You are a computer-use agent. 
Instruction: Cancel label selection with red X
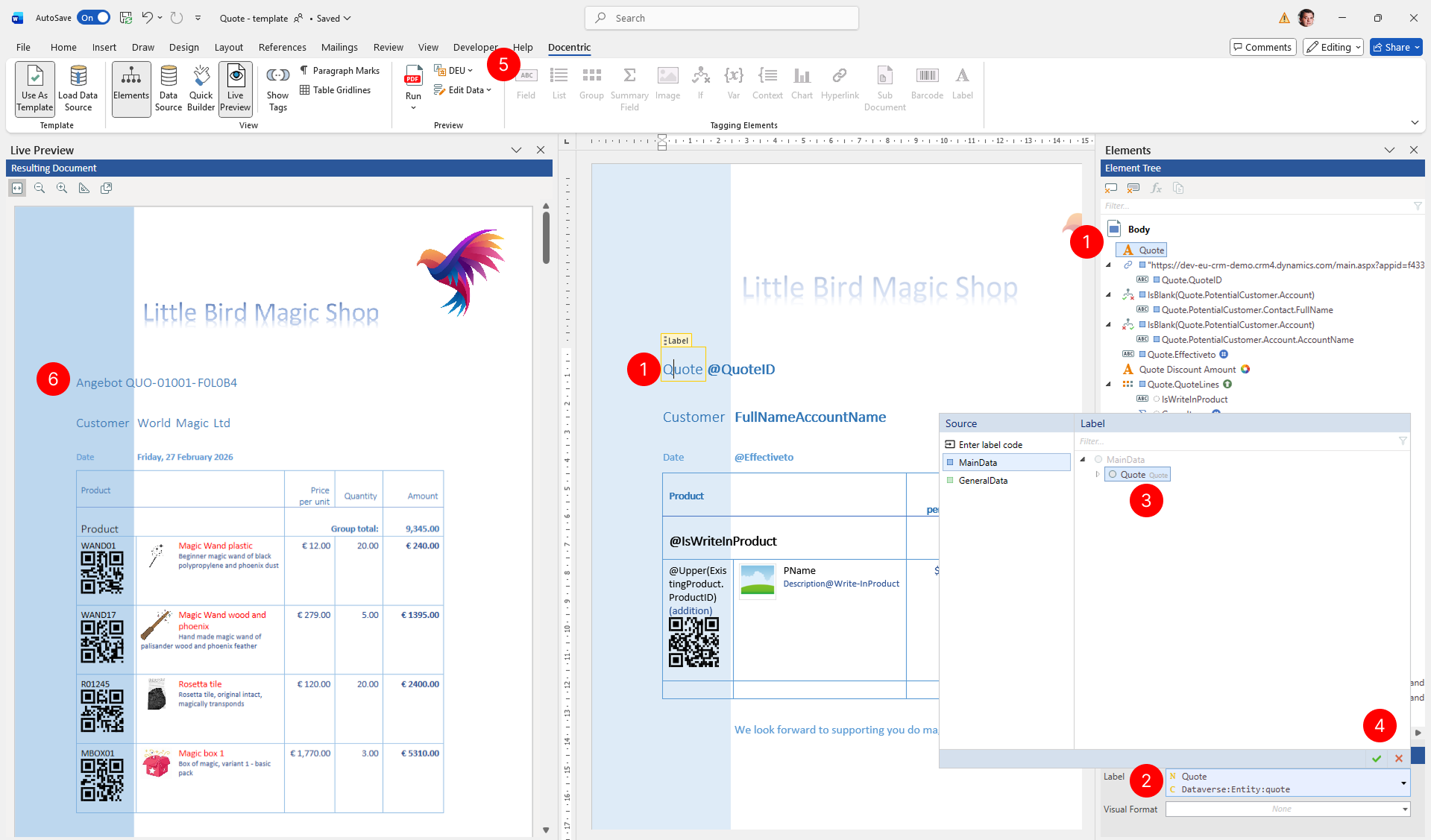(1399, 759)
